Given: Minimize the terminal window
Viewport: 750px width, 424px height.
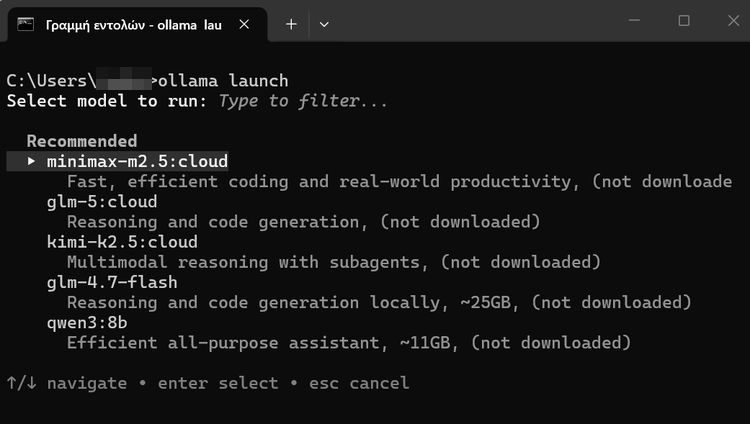Looking at the screenshot, I should (x=636, y=21).
